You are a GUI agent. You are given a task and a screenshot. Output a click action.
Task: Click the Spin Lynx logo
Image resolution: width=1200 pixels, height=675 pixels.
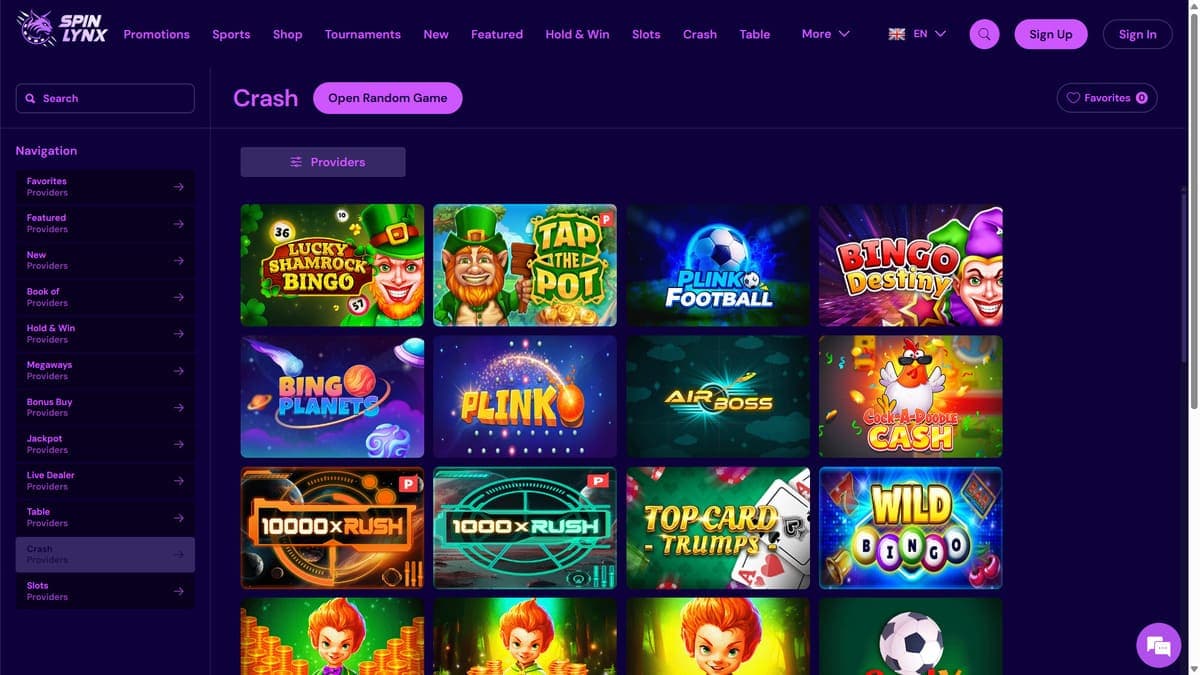pyautogui.click(x=62, y=30)
